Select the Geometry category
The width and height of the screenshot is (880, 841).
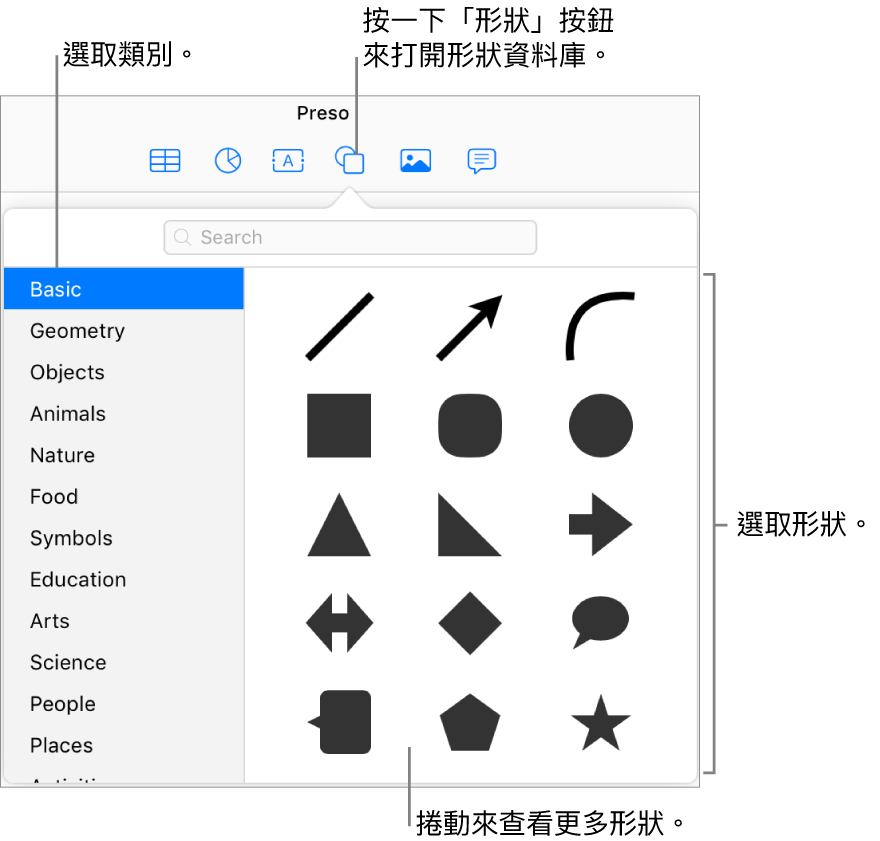pyautogui.click(x=123, y=330)
